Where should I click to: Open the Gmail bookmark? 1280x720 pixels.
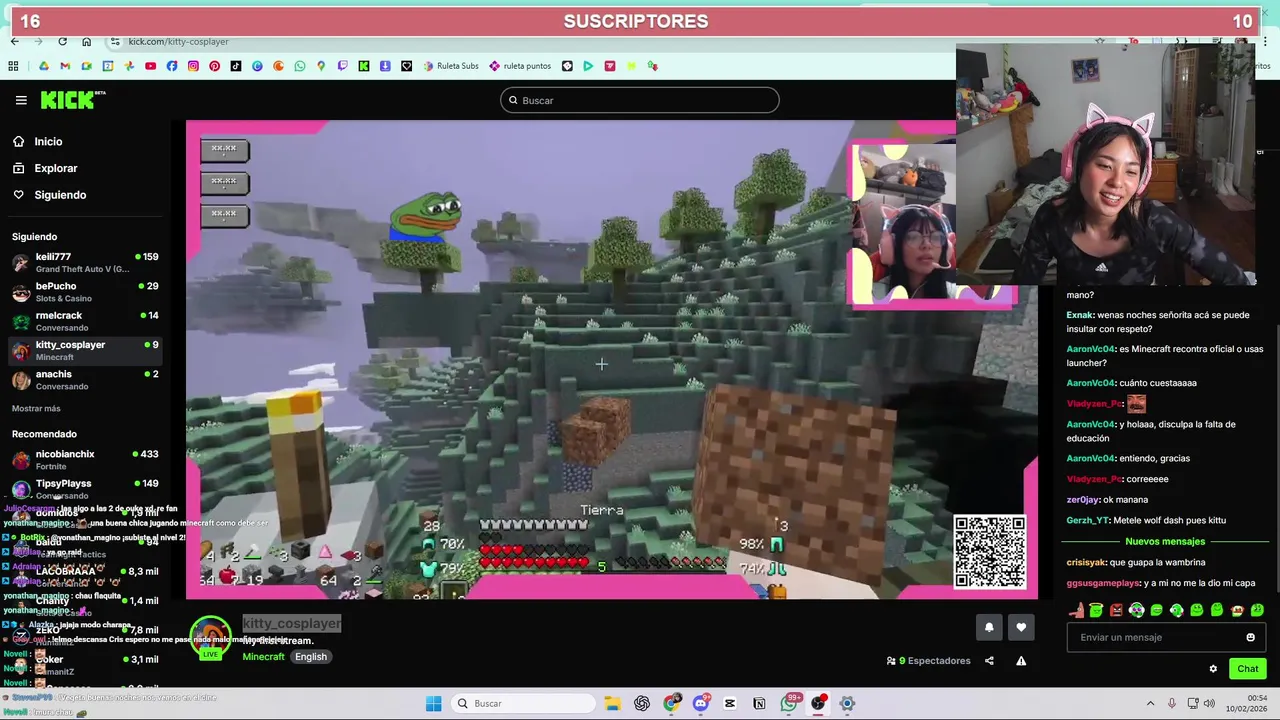click(x=65, y=66)
